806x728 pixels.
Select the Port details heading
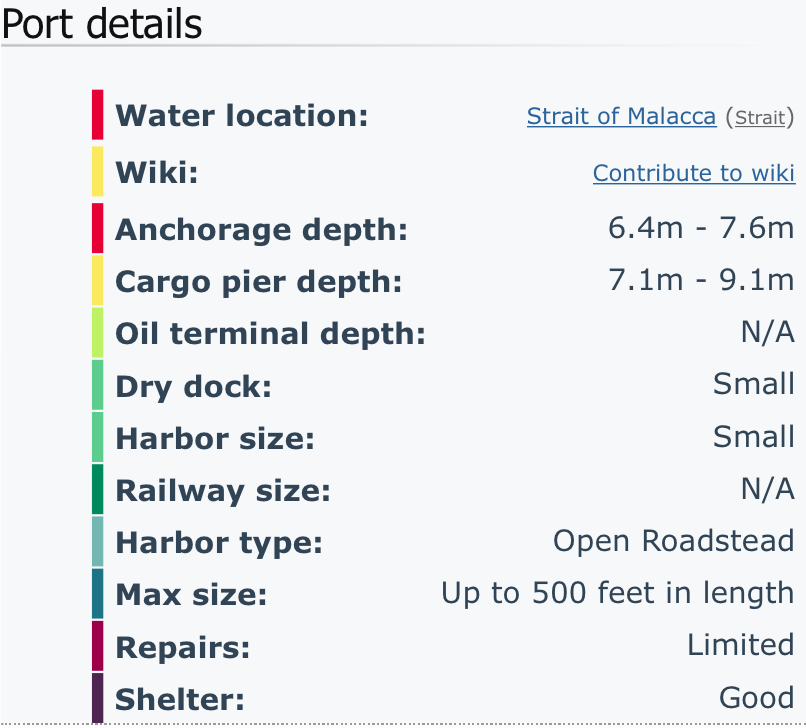point(102,25)
